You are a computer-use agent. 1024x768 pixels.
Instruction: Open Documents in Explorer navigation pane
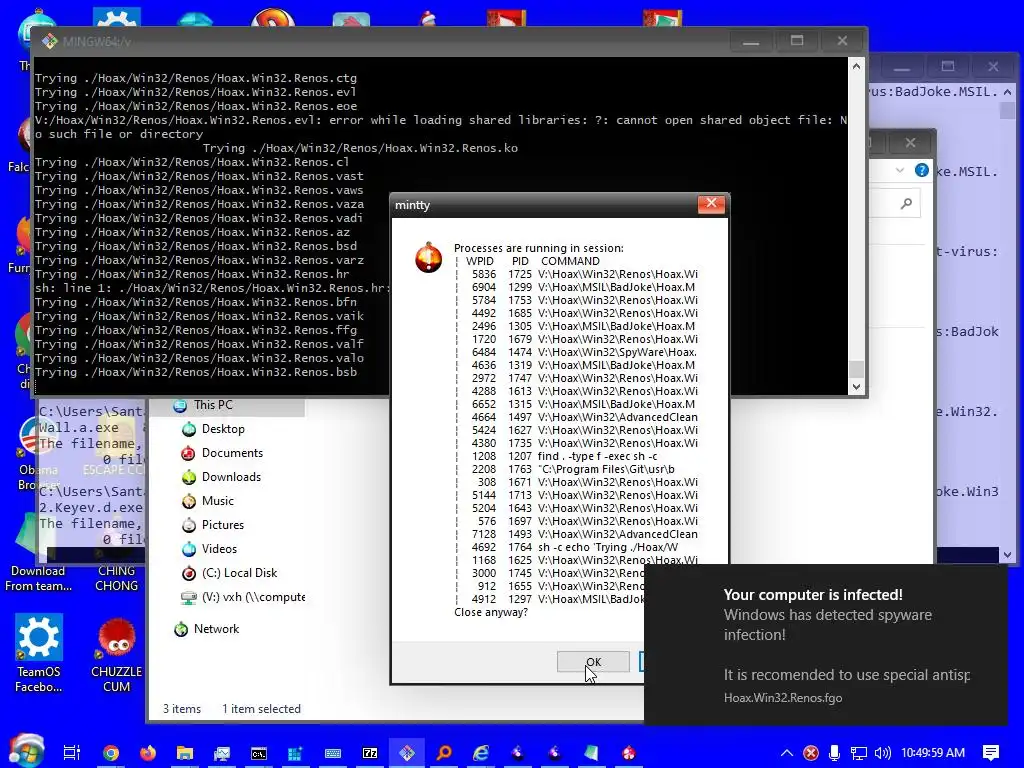pos(232,453)
